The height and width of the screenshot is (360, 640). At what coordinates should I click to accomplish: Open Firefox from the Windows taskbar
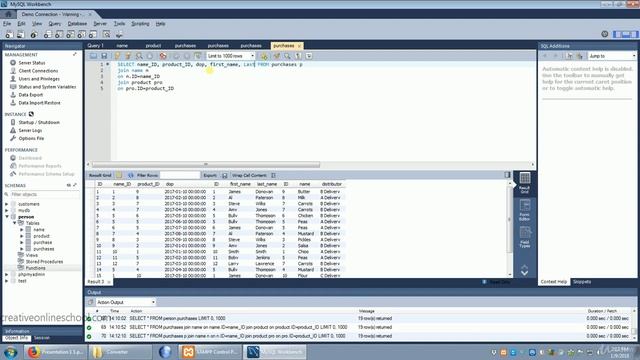pyautogui.click(x=54, y=352)
